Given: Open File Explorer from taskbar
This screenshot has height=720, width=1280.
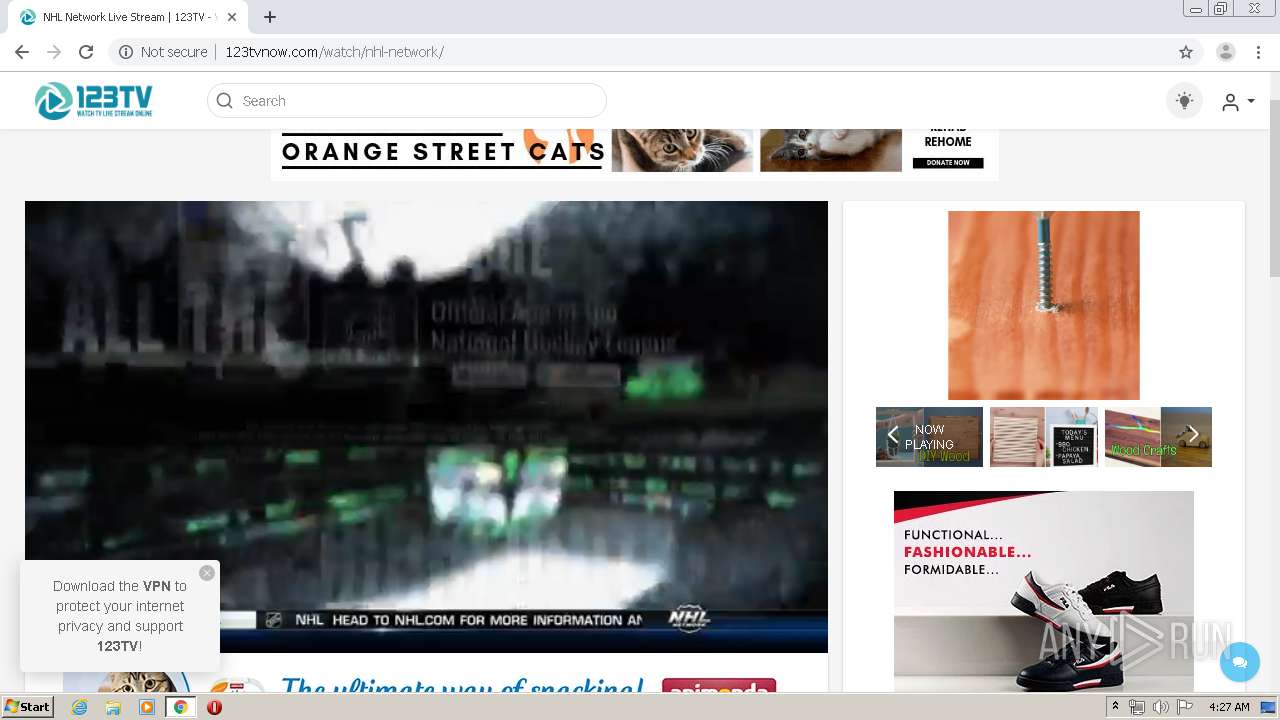Looking at the screenshot, I should (113, 707).
